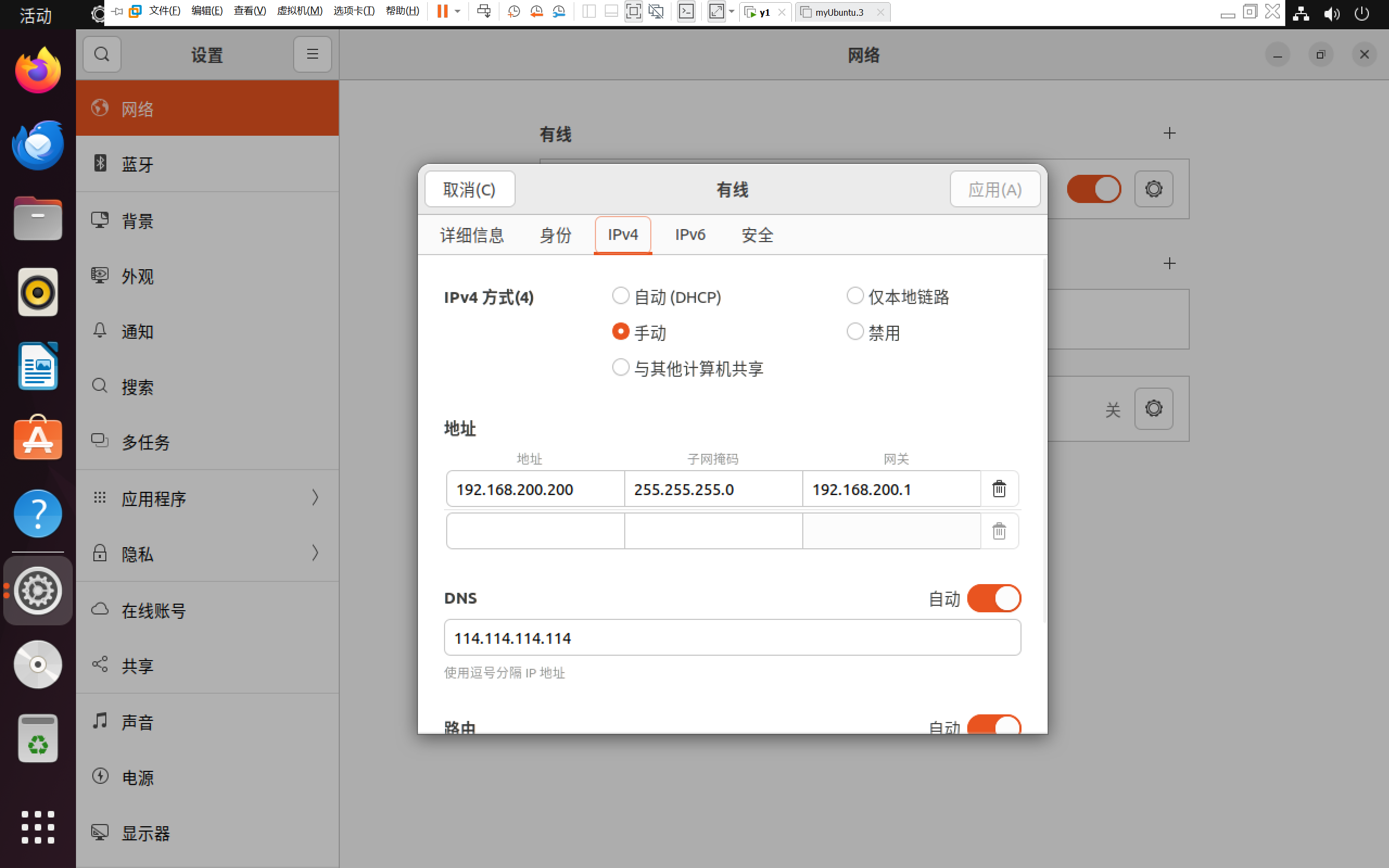This screenshot has width=1389, height=868.
Task: Open the settings hamburger menu
Action: (312, 54)
